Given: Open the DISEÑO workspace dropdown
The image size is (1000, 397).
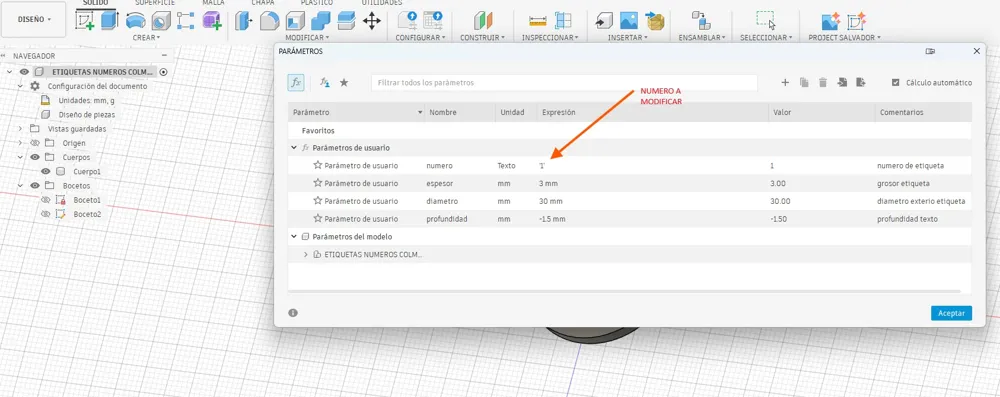Looking at the screenshot, I should pos(34,20).
